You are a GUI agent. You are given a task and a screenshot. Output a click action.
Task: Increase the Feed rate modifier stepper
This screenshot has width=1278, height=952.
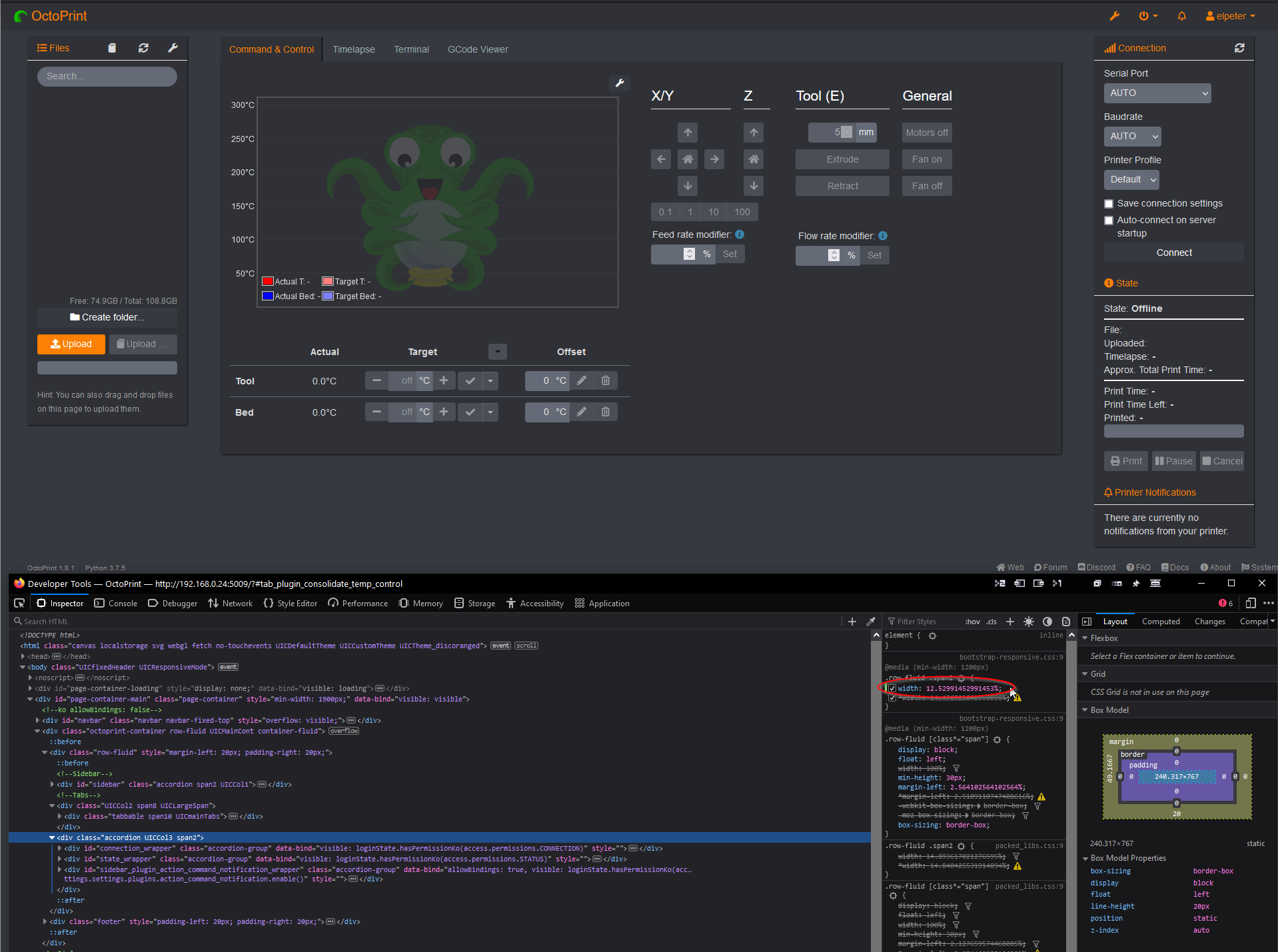[x=689, y=250]
